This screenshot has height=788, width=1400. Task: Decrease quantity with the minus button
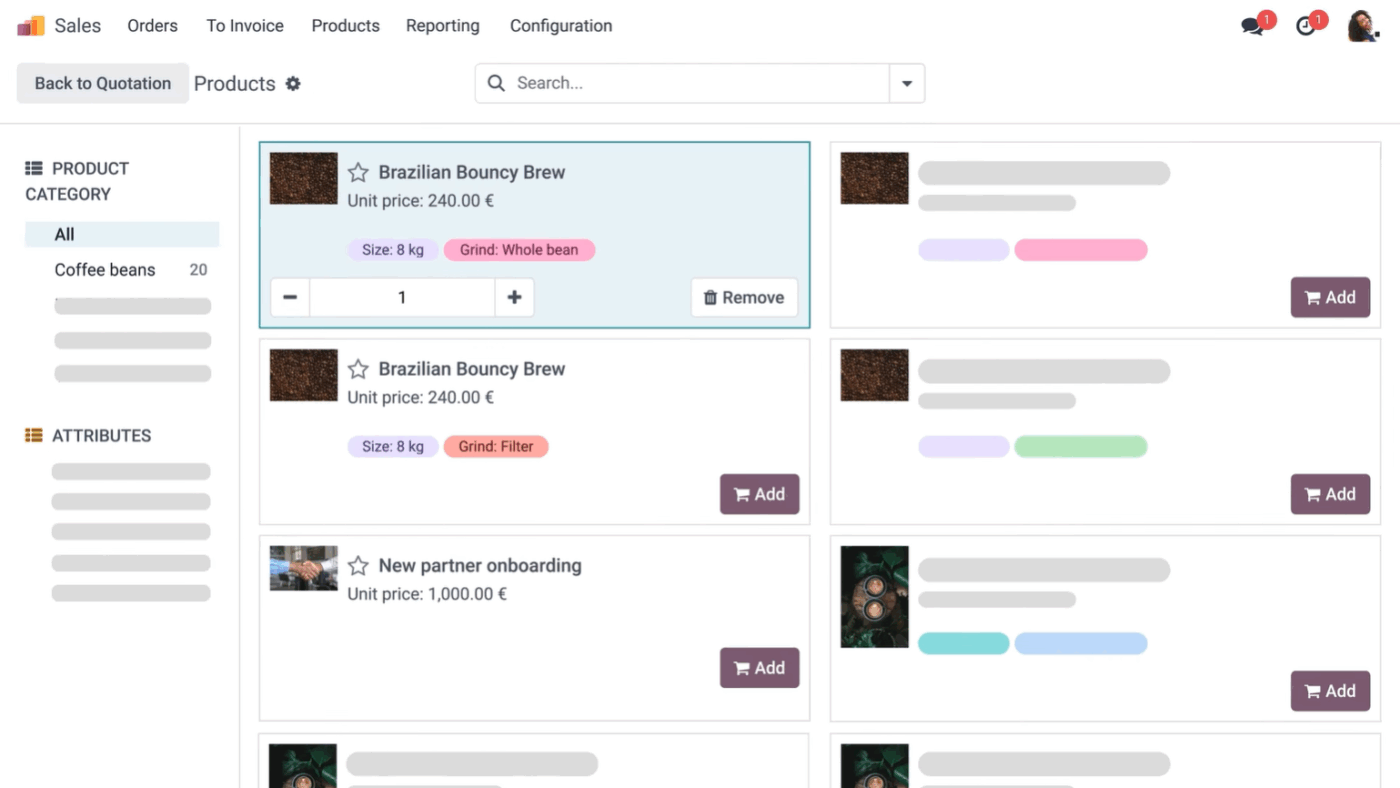click(290, 297)
